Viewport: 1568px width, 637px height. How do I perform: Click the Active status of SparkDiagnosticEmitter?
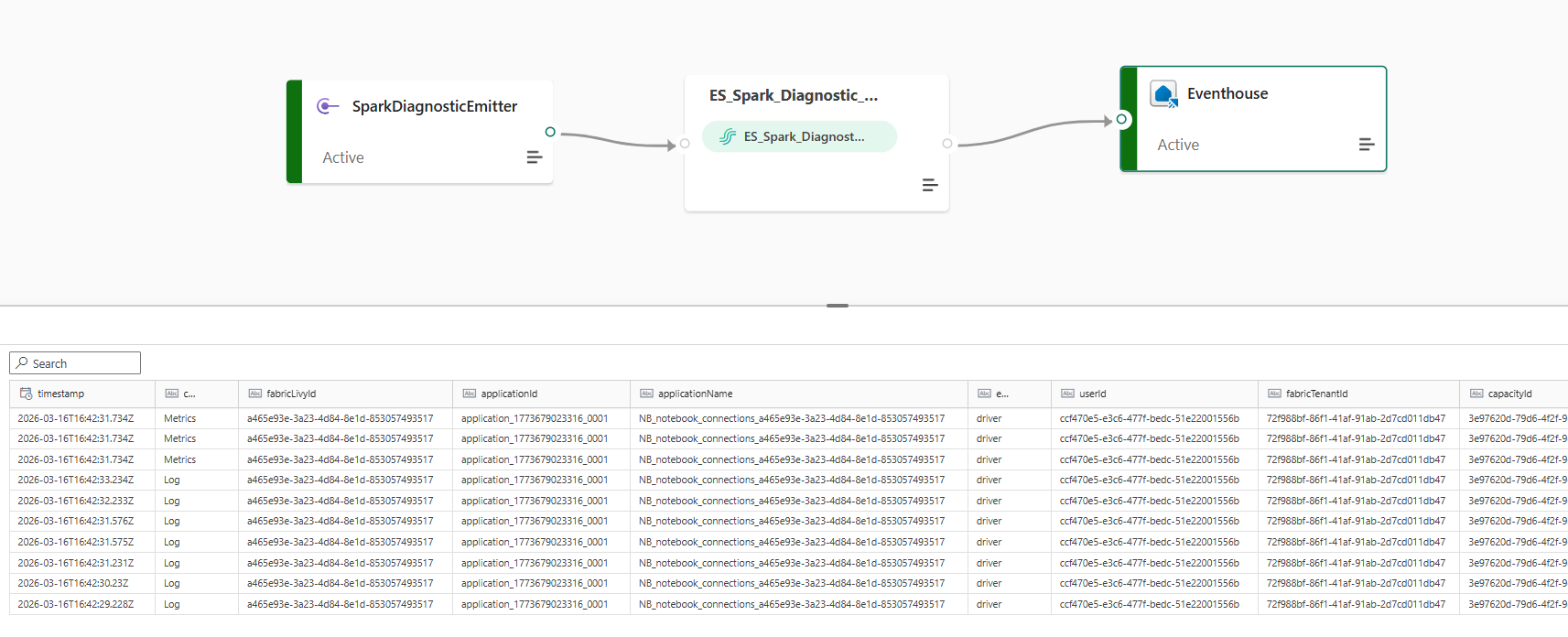coord(343,157)
